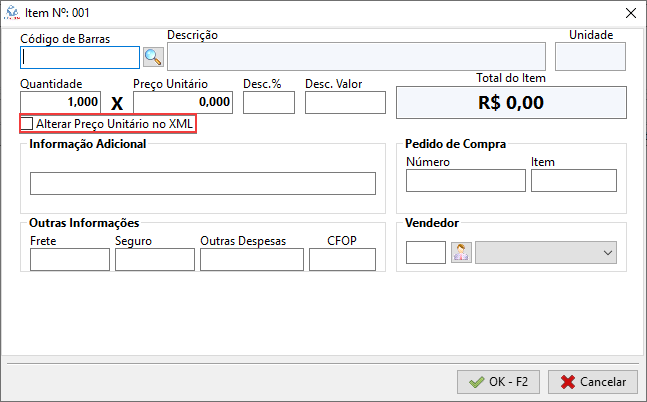
Task: Open the vendor lookup person icon
Action: pos(461,253)
